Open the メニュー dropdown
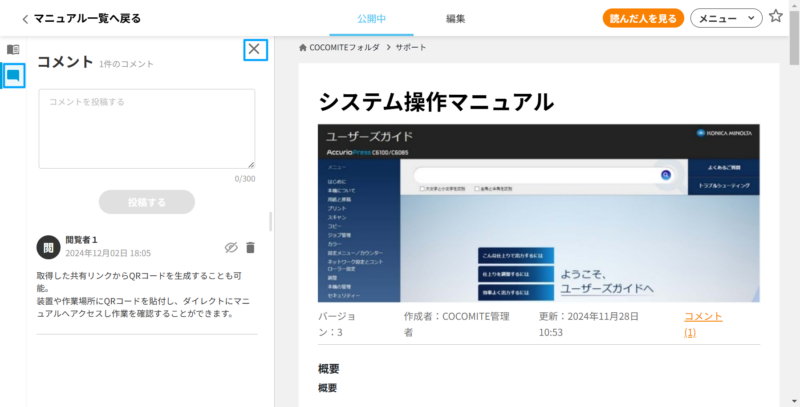Screen dimensions: 800x407 pyautogui.click(x=726, y=18)
